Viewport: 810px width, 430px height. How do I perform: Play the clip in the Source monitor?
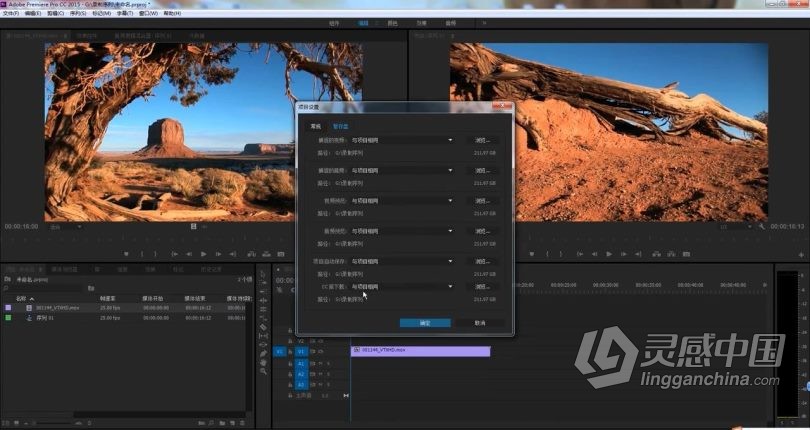pyautogui.click(x=204, y=254)
